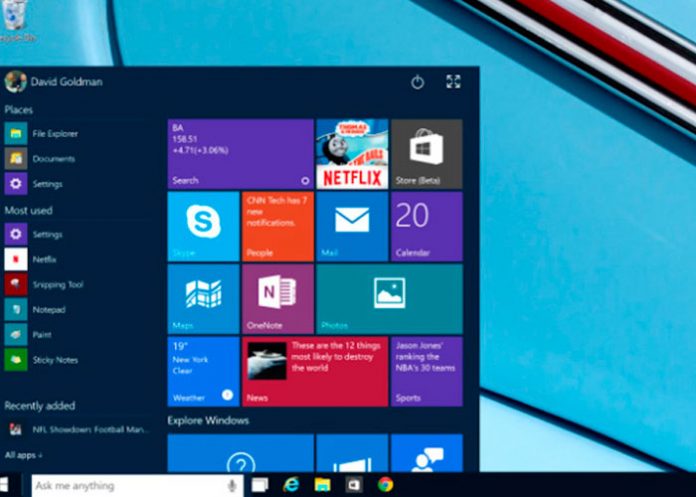Open David Goldman user account menu

(x=53, y=82)
